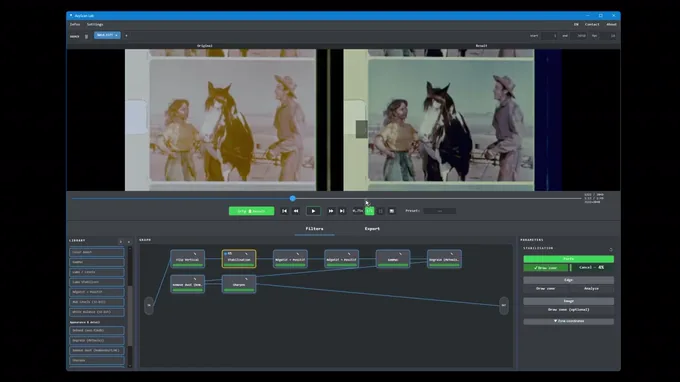Viewport: 680px width, 382px height.
Task: Expand the Zone coordinates section
Action: click(x=569, y=321)
